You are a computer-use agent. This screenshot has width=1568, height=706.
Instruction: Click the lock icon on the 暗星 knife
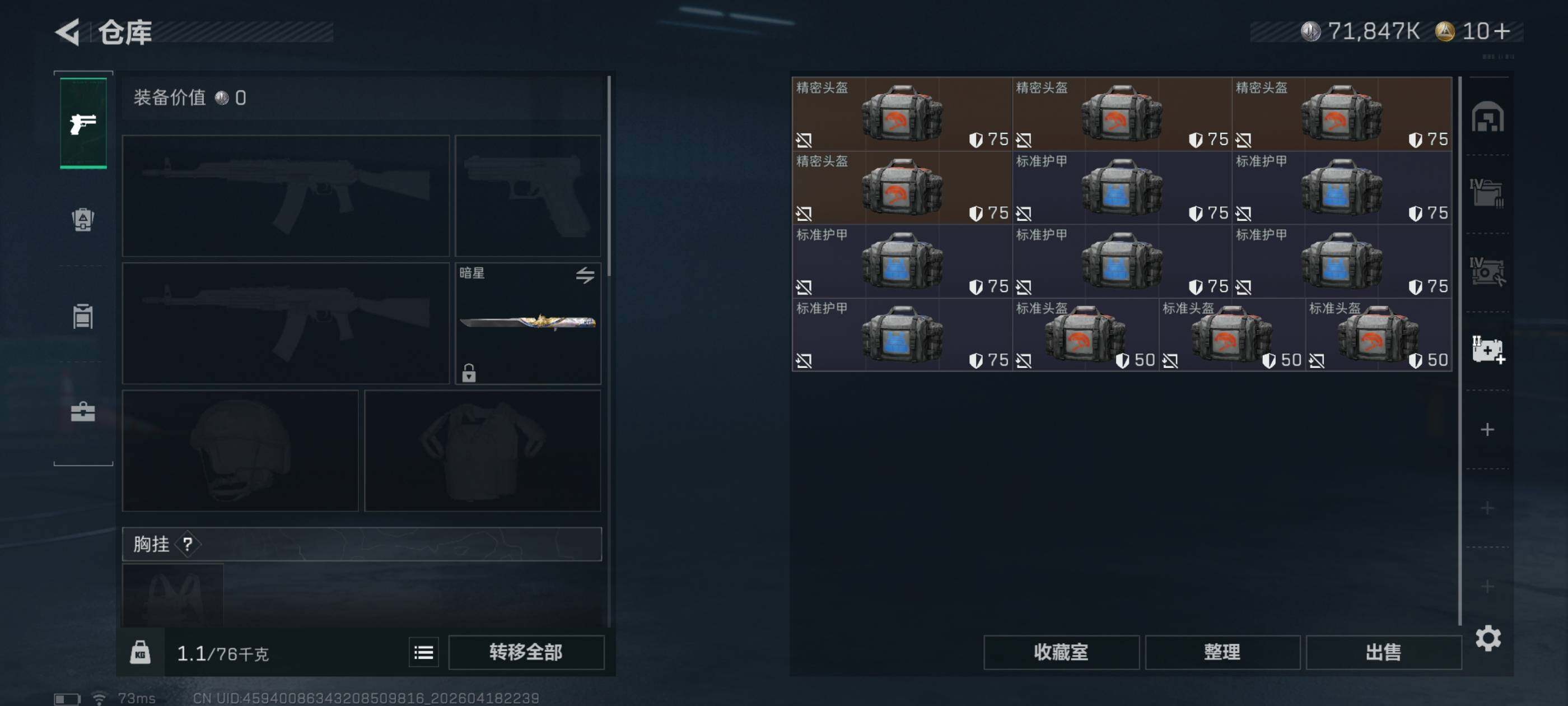(468, 373)
